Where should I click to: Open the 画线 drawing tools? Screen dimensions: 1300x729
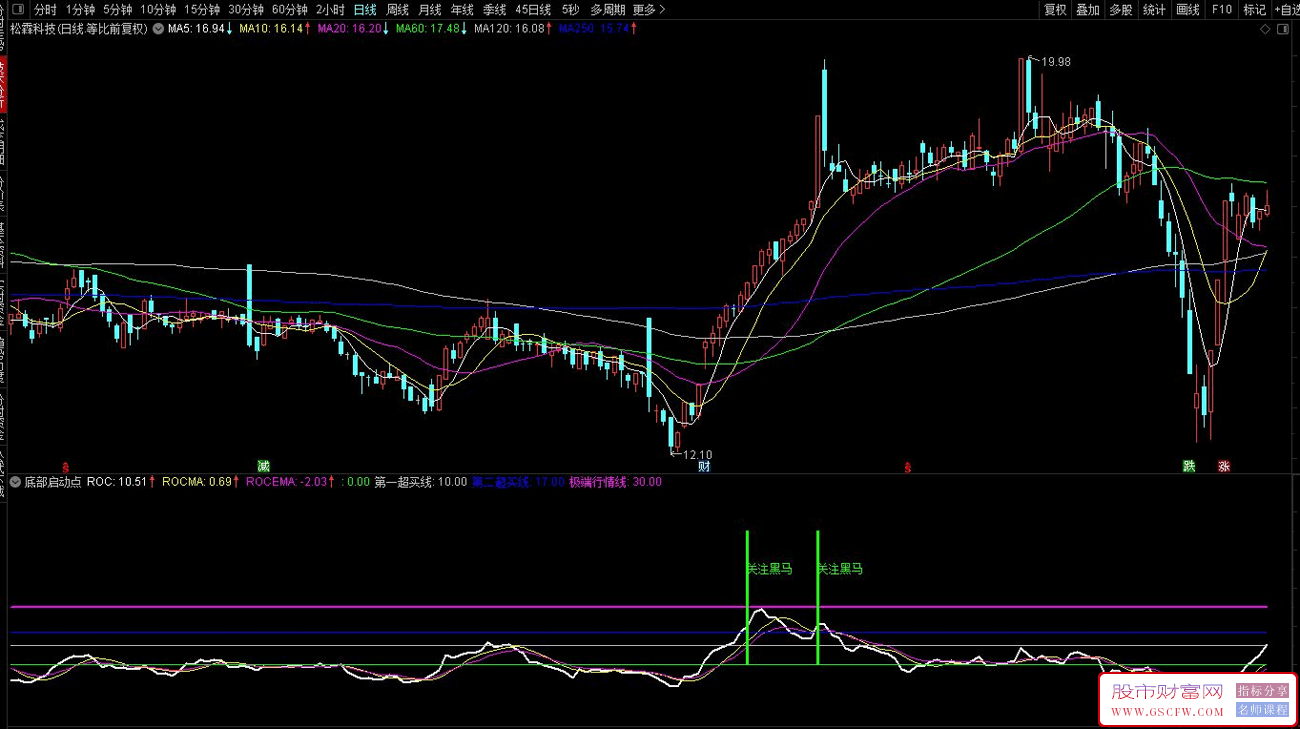coord(1187,10)
